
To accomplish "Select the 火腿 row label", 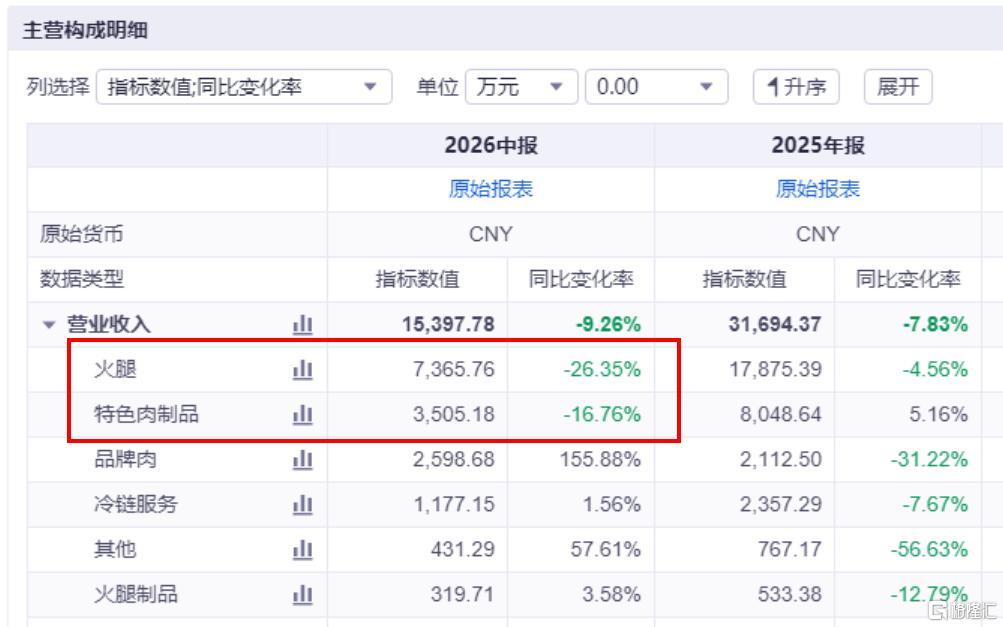I will coord(115,370).
